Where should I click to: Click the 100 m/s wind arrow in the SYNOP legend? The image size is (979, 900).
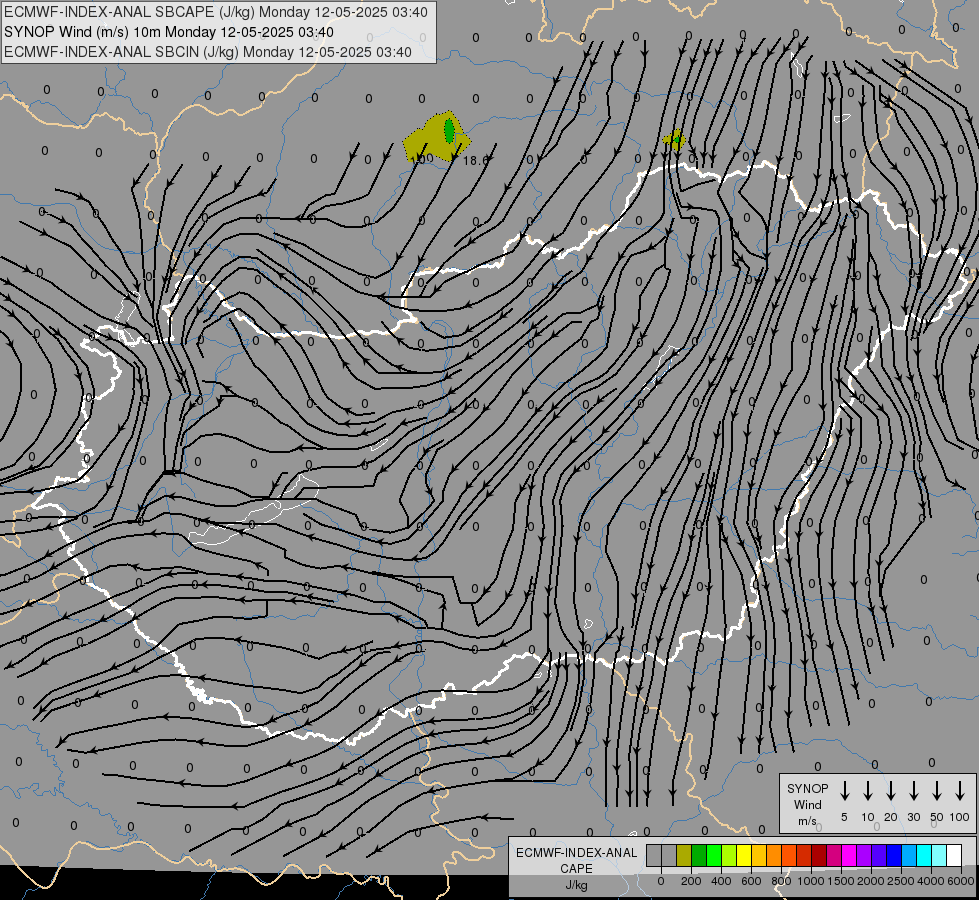pyautogui.click(x=960, y=792)
